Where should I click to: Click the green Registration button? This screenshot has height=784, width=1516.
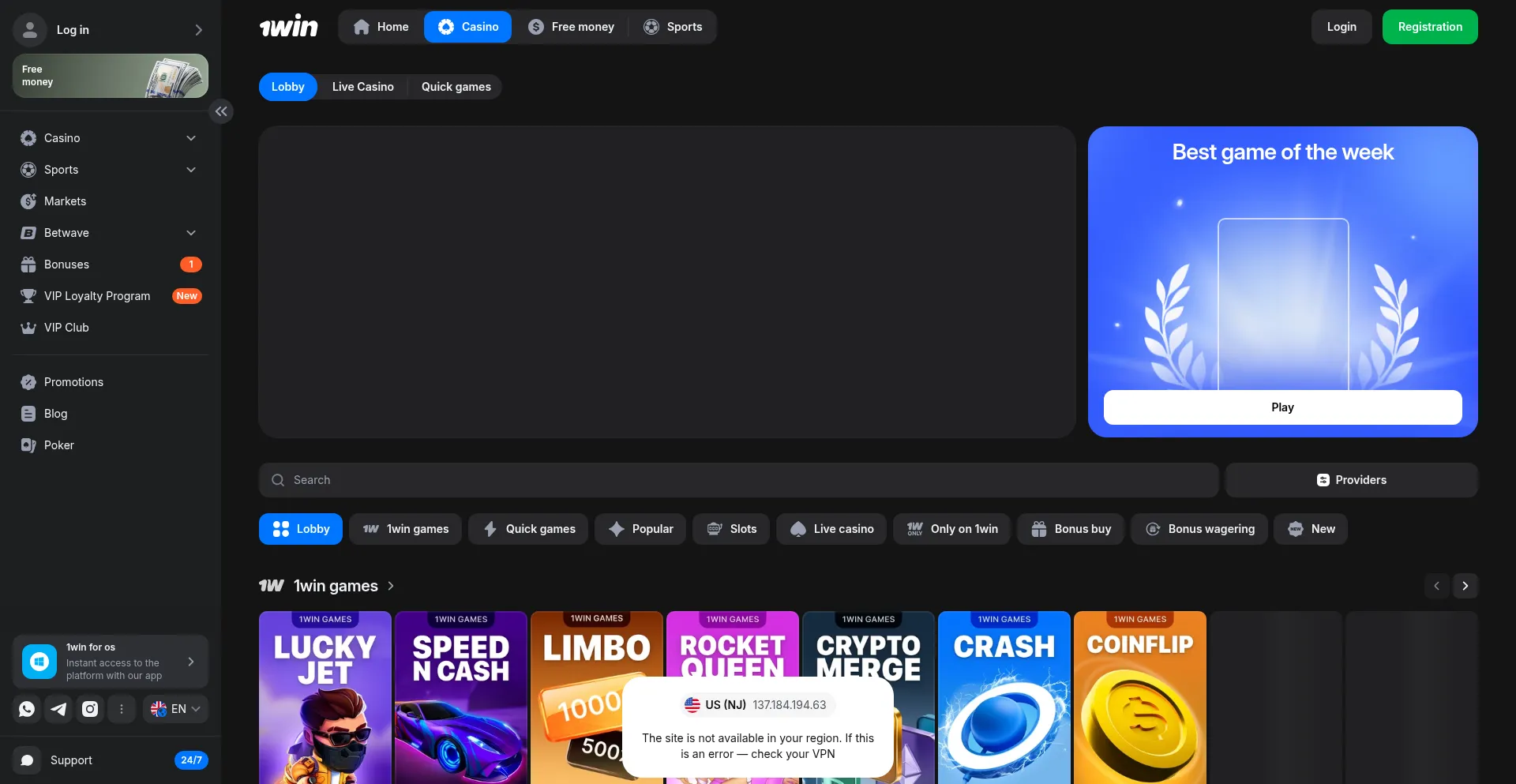(x=1430, y=27)
